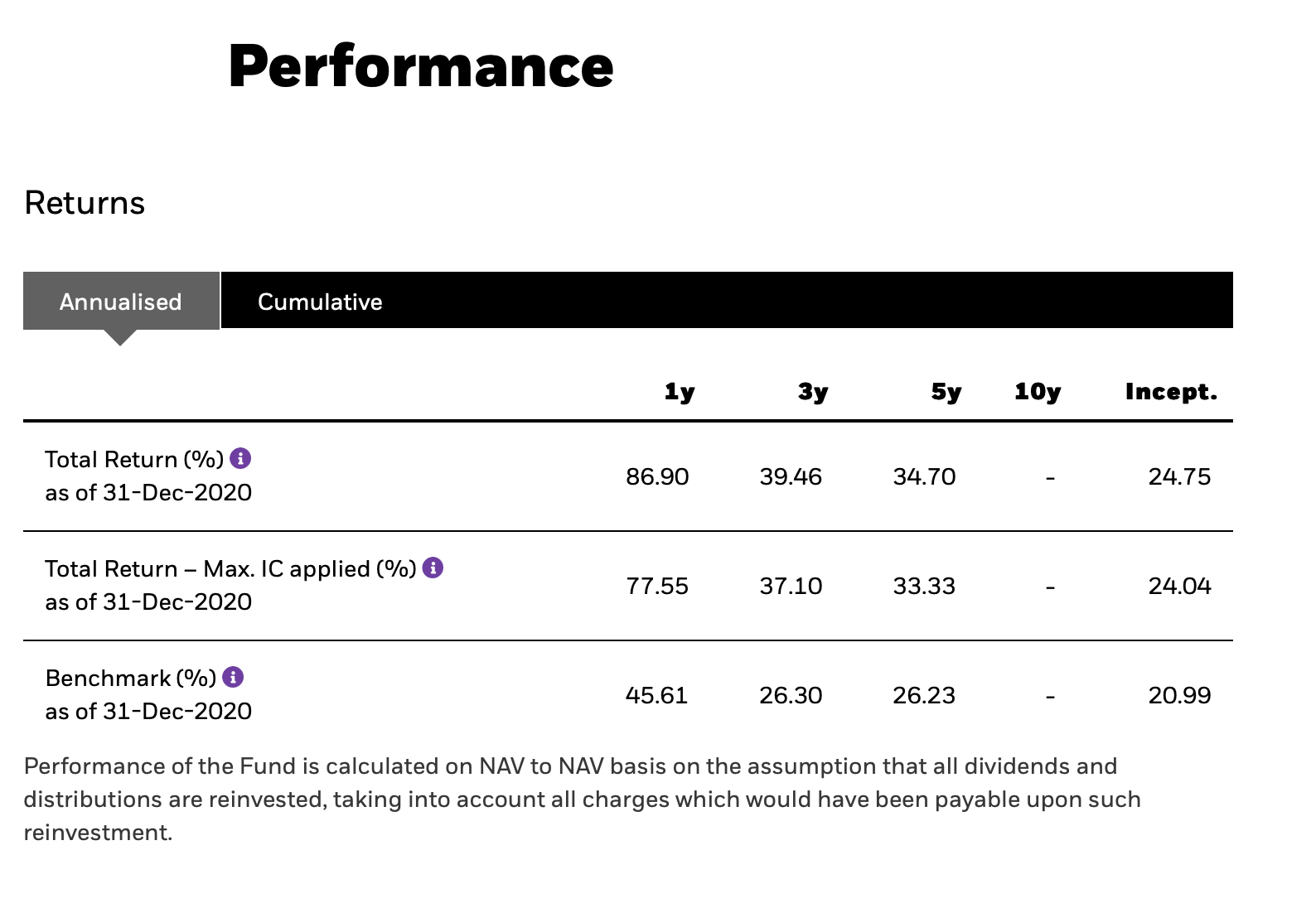Click the Returns section heading
1316x913 pixels.
(85, 203)
